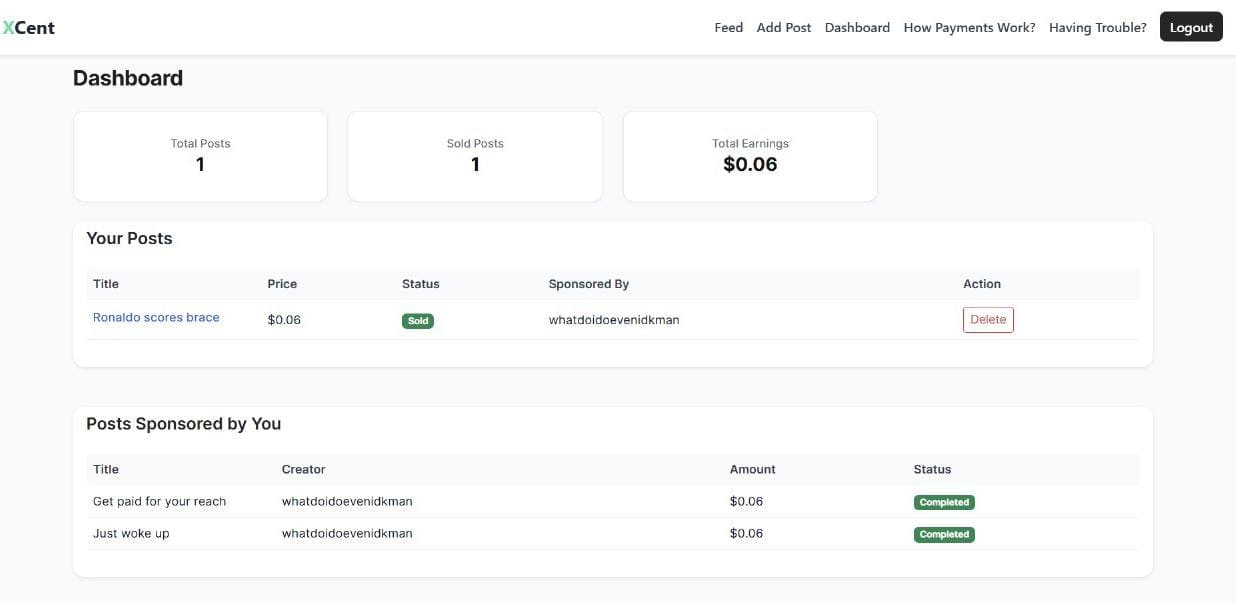1236x603 pixels.
Task: Select the Dashboard nav item
Action: coord(857,27)
